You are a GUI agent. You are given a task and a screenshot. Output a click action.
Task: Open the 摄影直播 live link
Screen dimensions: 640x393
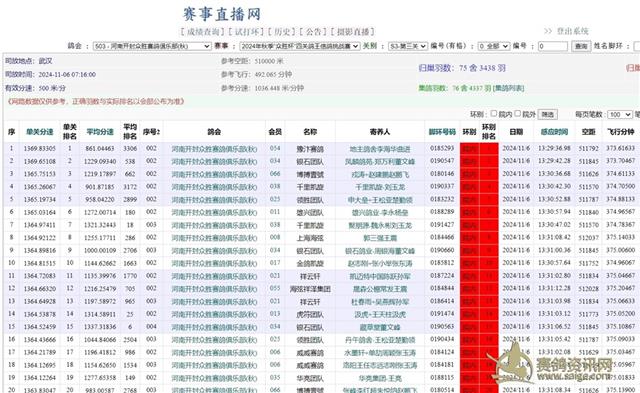(x=353, y=32)
